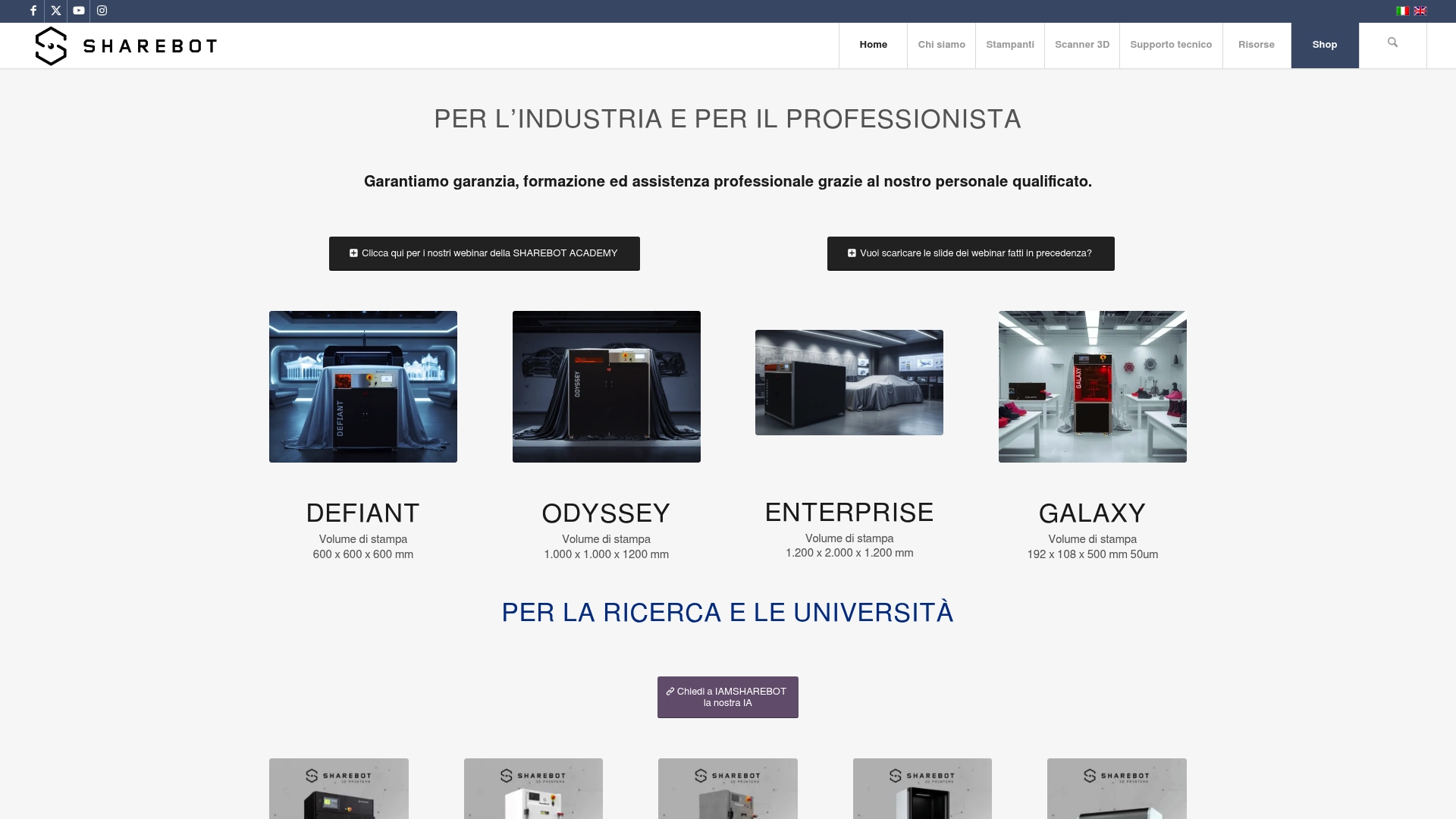Click the GALAXY printer photo
Screen dimensions: 1456x819
tap(1092, 386)
